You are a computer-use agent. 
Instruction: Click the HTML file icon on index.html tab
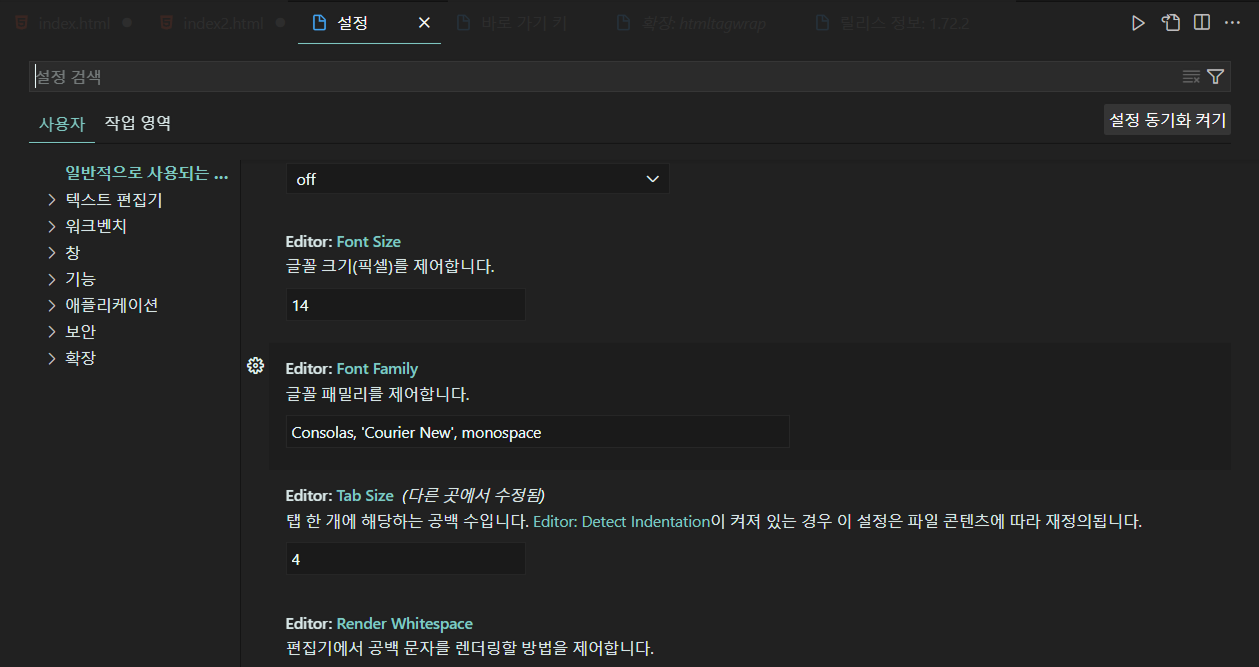(x=22, y=23)
